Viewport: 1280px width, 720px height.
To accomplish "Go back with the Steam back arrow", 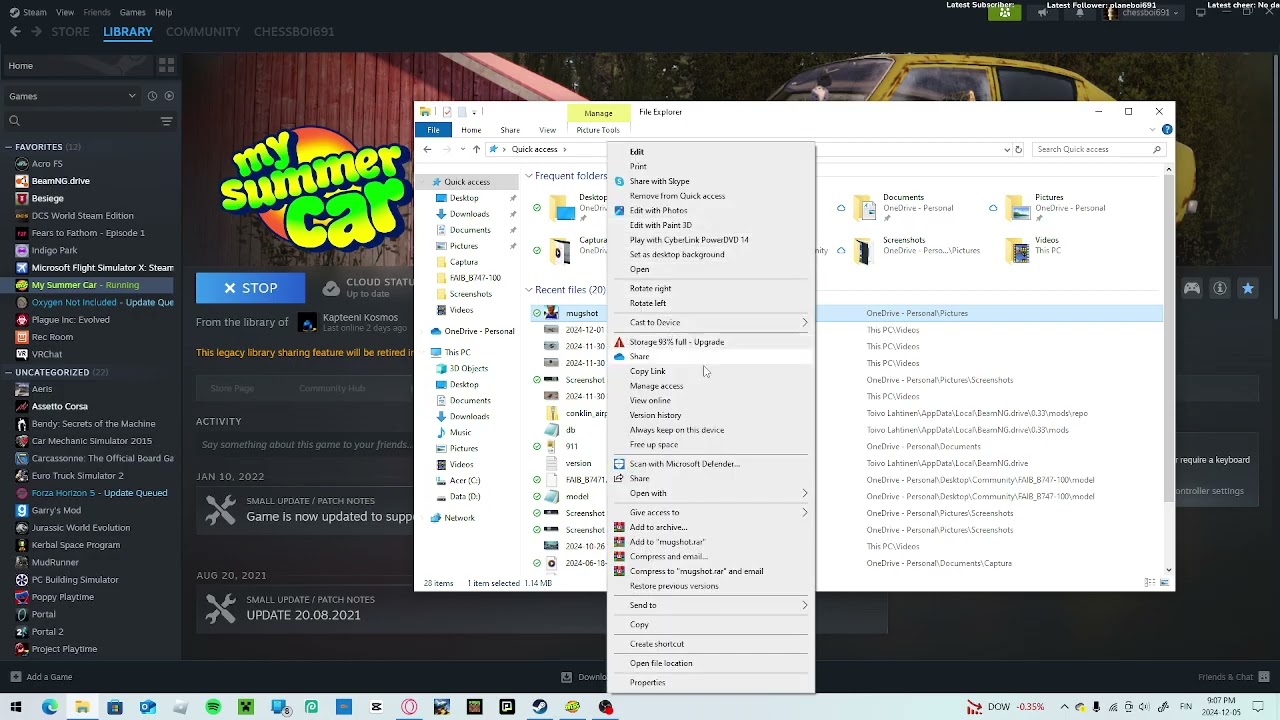I will [15, 32].
